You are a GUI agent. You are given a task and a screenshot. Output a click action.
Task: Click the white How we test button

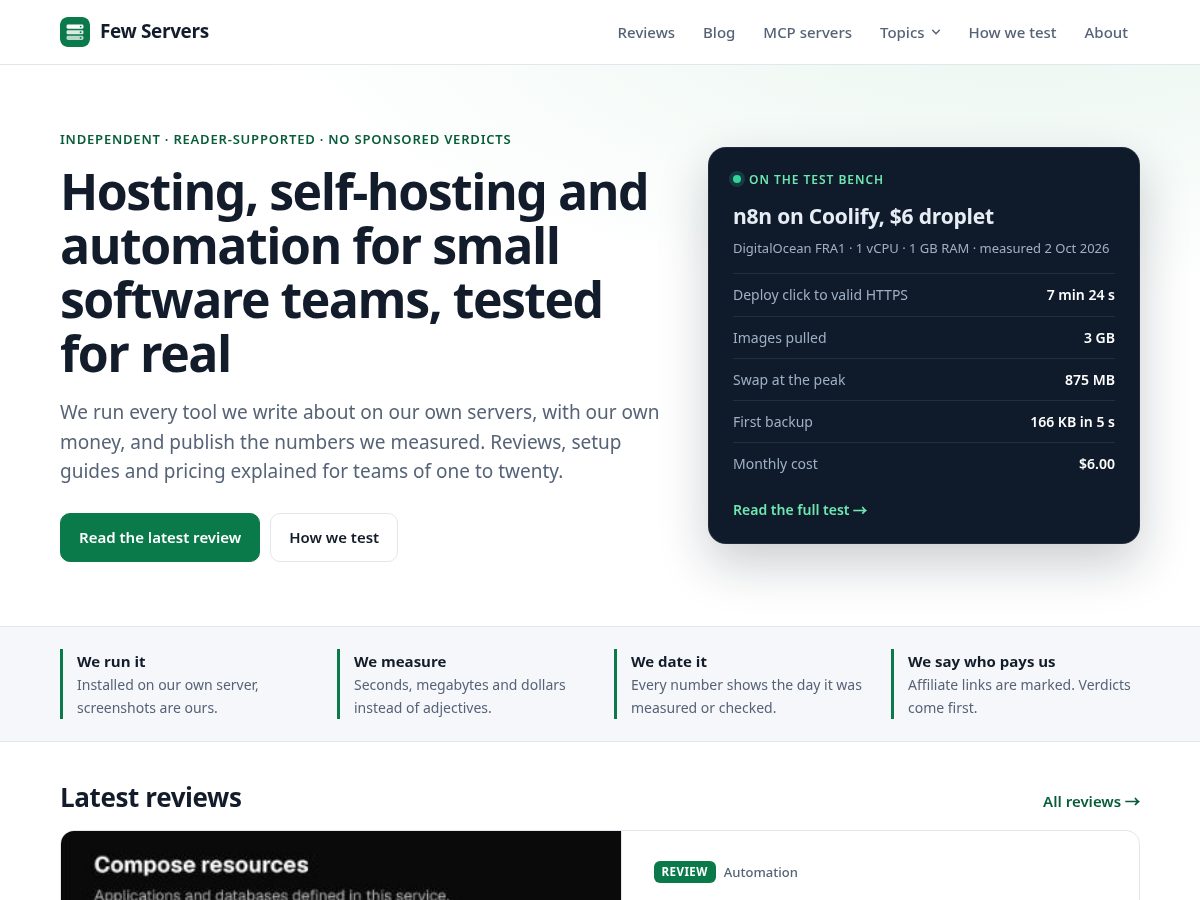tap(334, 538)
